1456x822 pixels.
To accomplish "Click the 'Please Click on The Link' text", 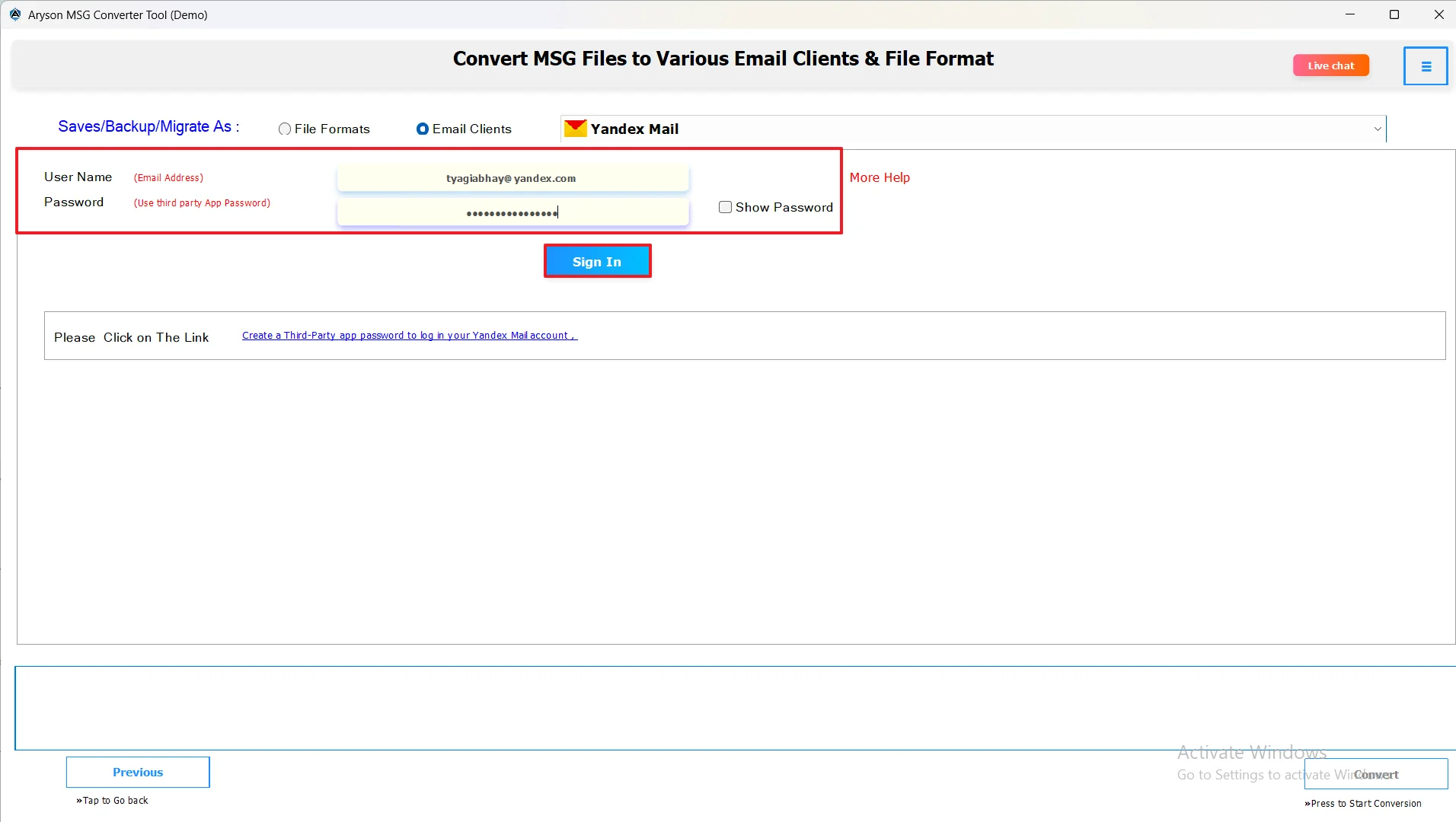I will coord(131,337).
